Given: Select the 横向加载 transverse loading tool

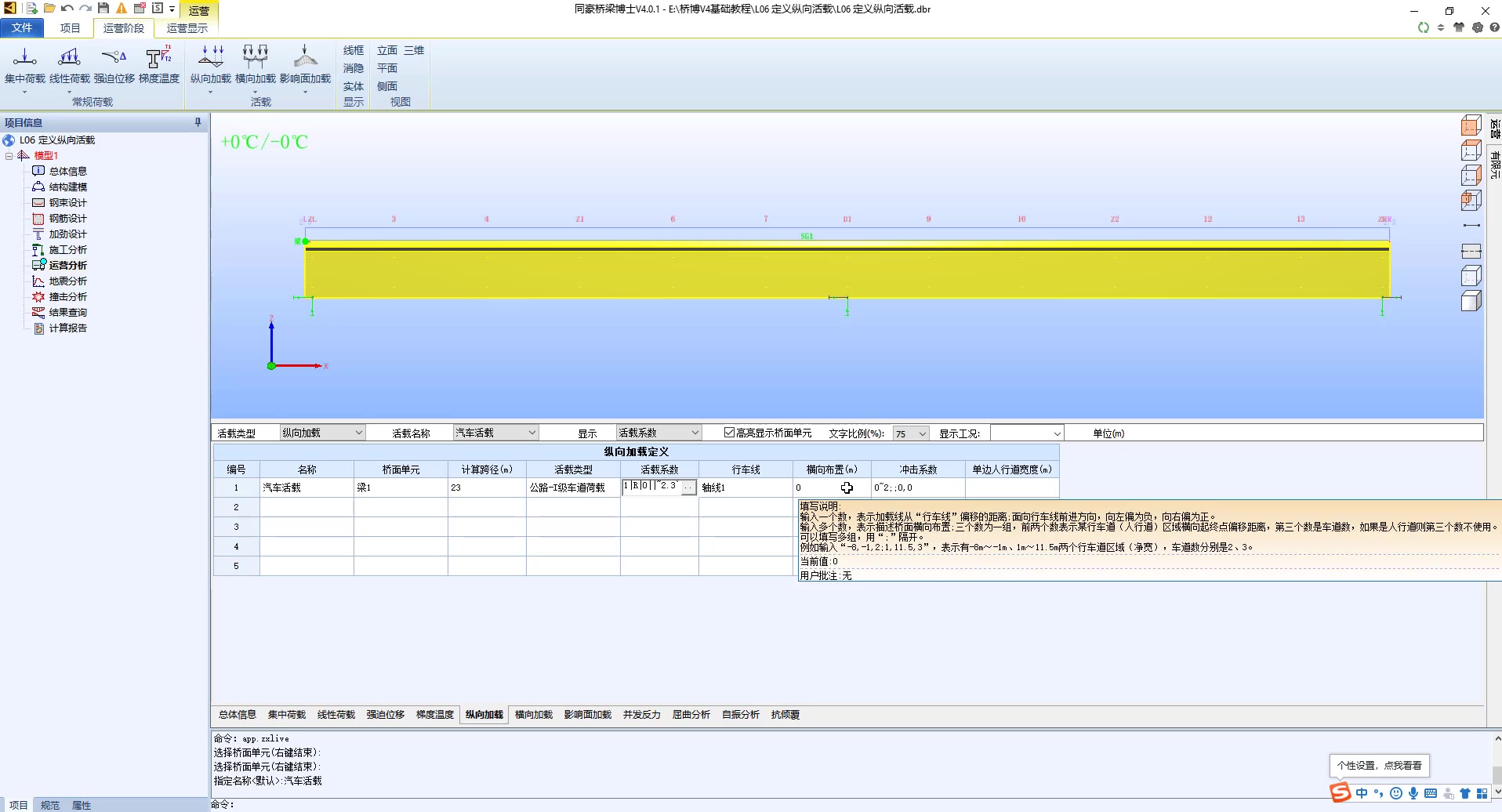Looking at the screenshot, I should (256, 66).
